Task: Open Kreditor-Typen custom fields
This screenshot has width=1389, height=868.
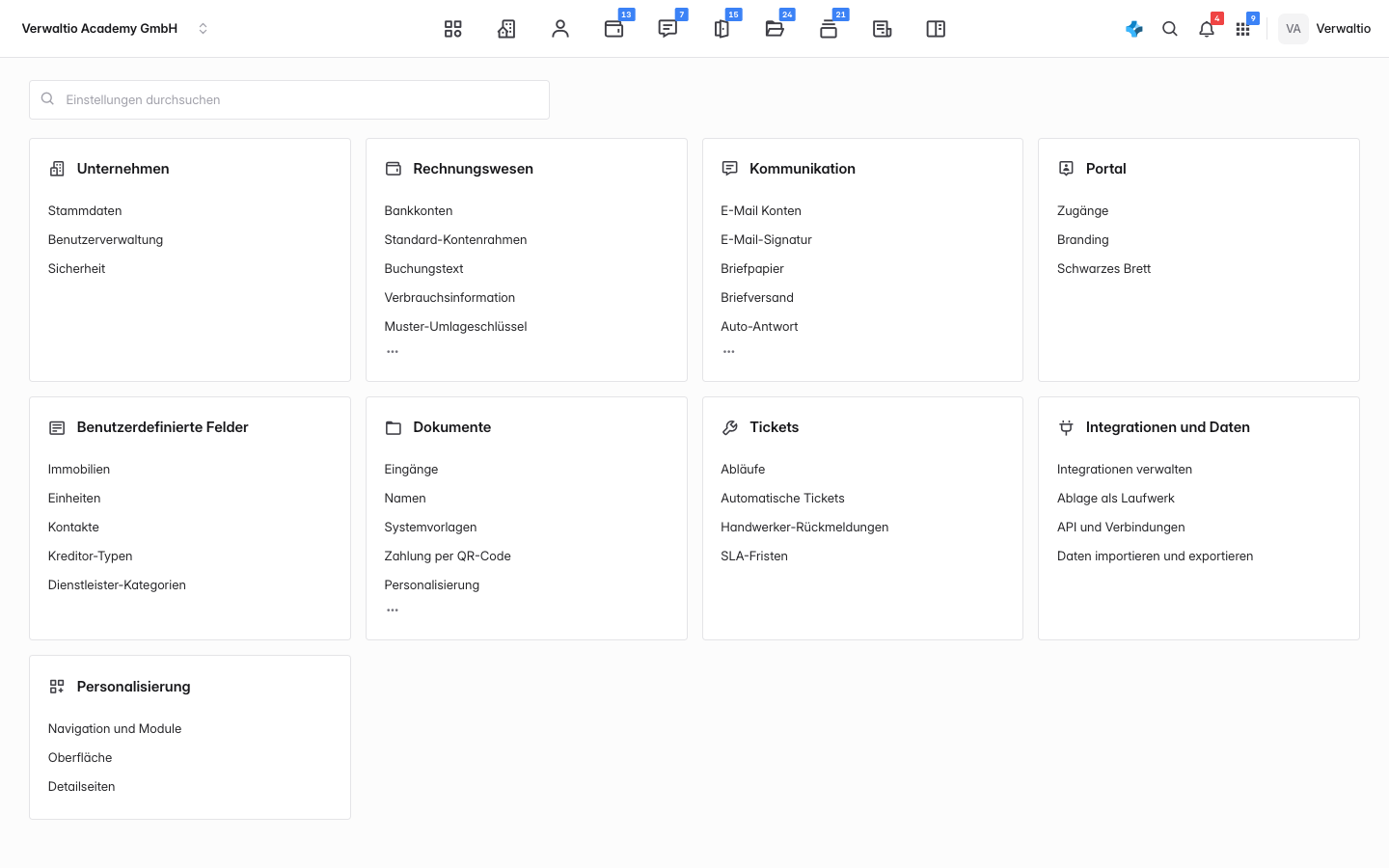Action: (x=91, y=556)
